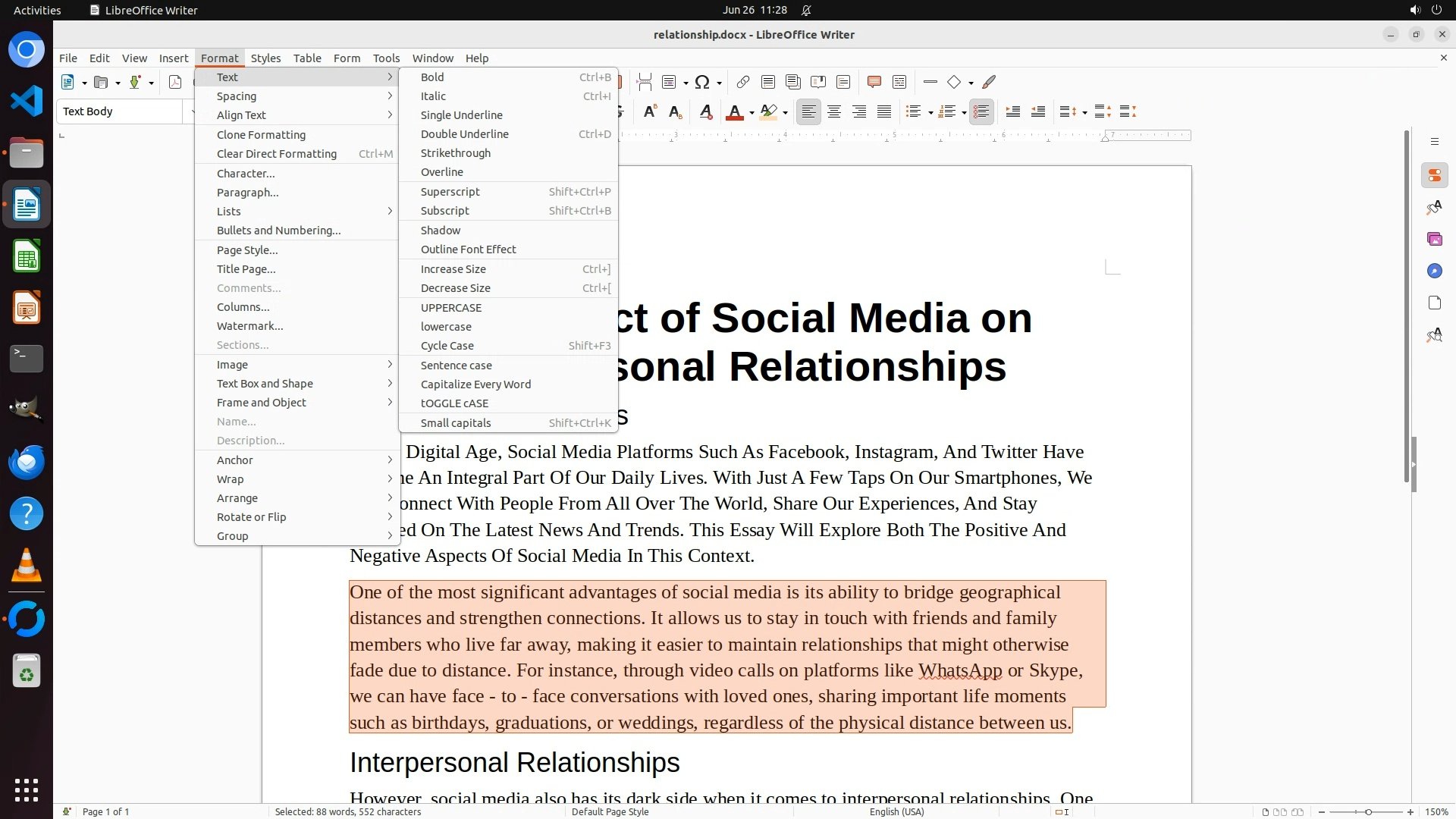Insert a special character via Omega icon
Image resolution: width=1456 pixels, height=819 pixels.
(702, 83)
